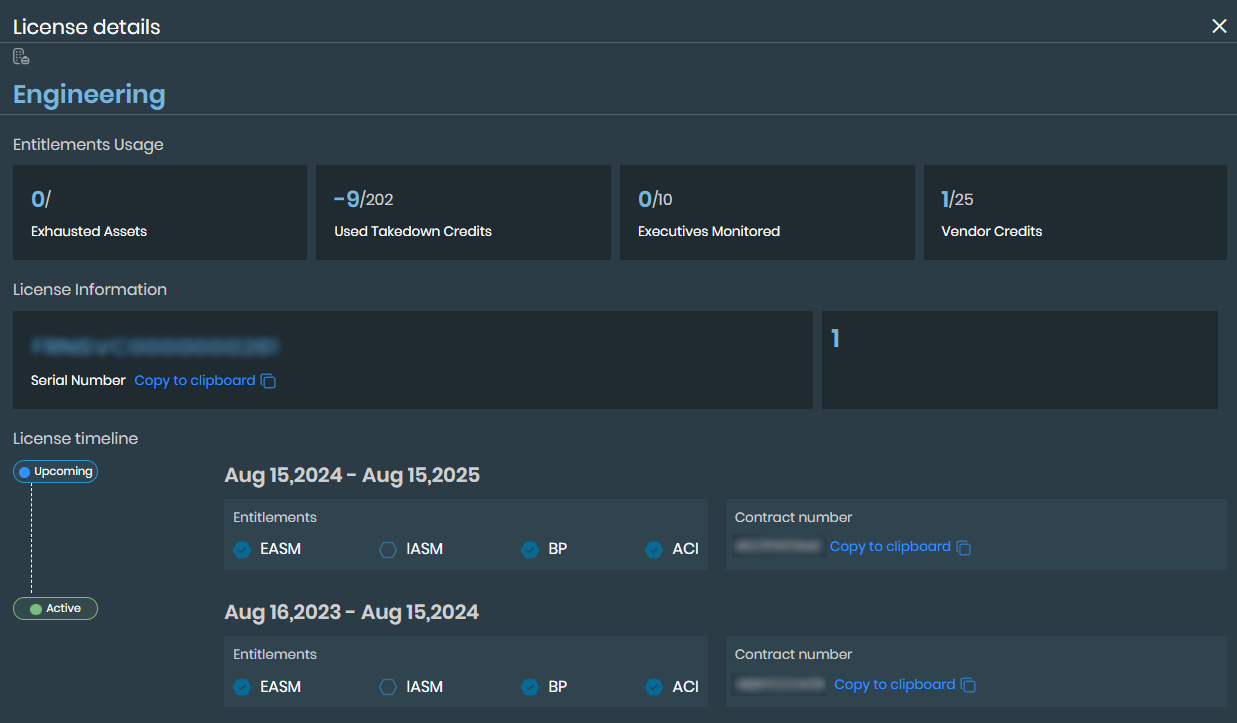1237x723 pixels.
Task: Click the copy icon next to Serial Number
Action: 268,380
